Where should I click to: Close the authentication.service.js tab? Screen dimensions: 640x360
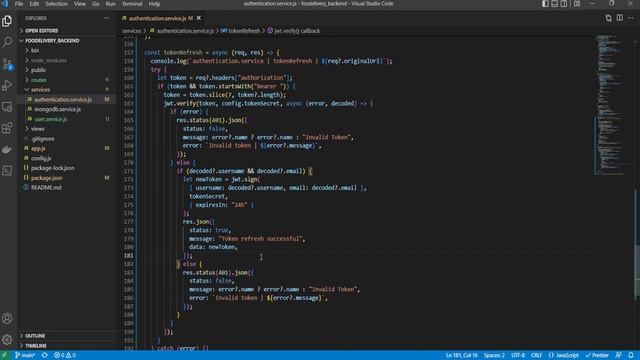coord(199,18)
